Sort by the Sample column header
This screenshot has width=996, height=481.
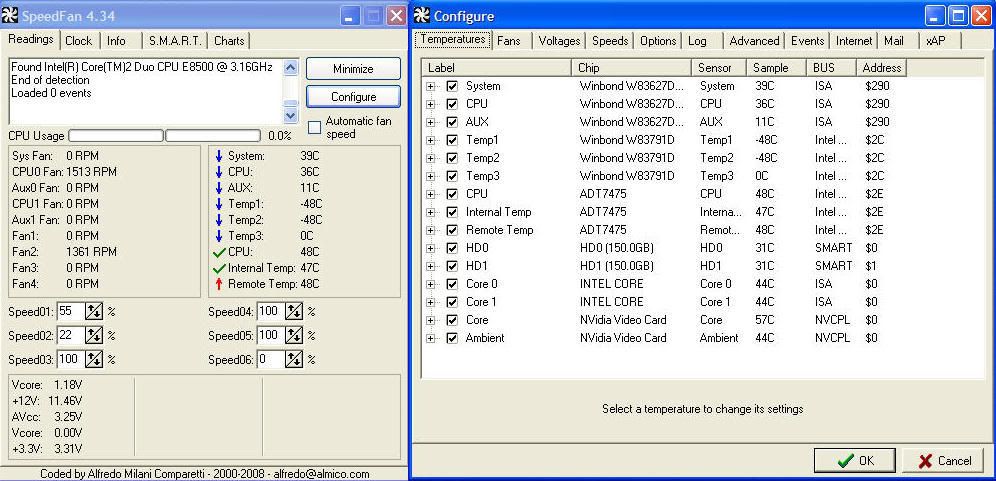pos(776,67)
